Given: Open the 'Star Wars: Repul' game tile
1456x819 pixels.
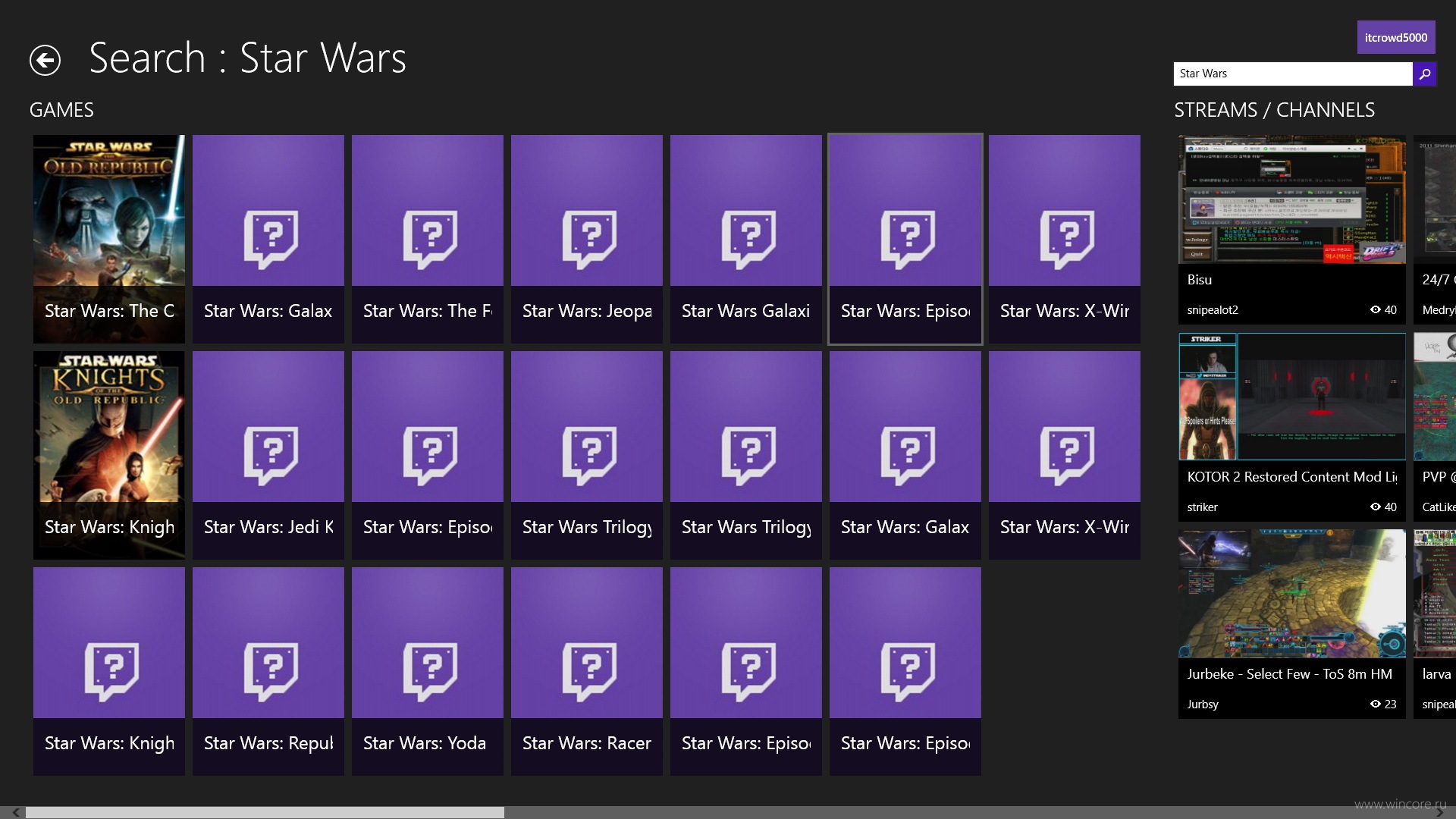Looking at the screenshot, I should pos(268,671).
